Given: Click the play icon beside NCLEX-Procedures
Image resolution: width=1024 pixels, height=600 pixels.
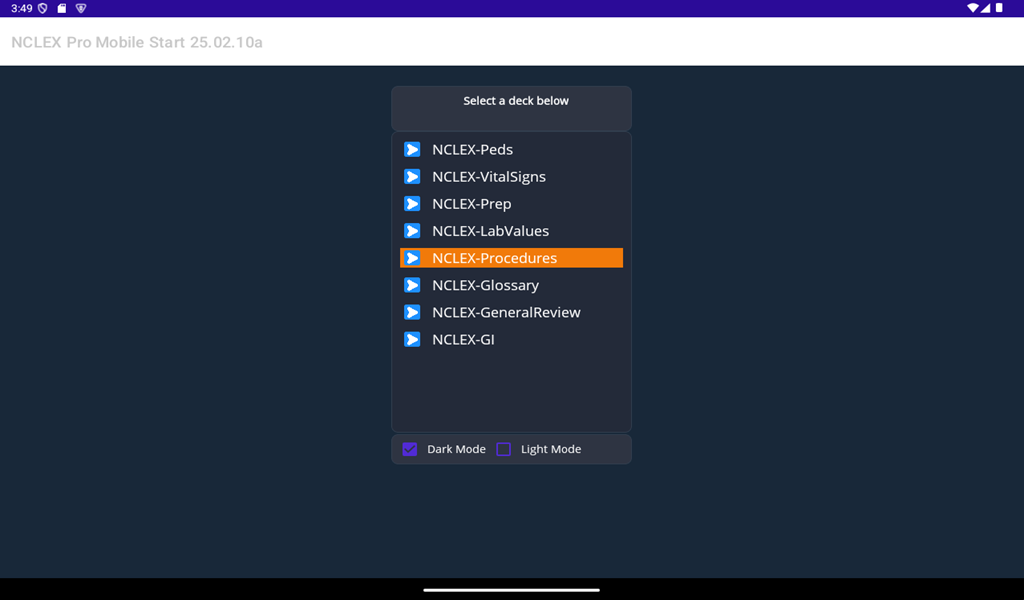Looking at the screenshot, I should coord(412,258).
